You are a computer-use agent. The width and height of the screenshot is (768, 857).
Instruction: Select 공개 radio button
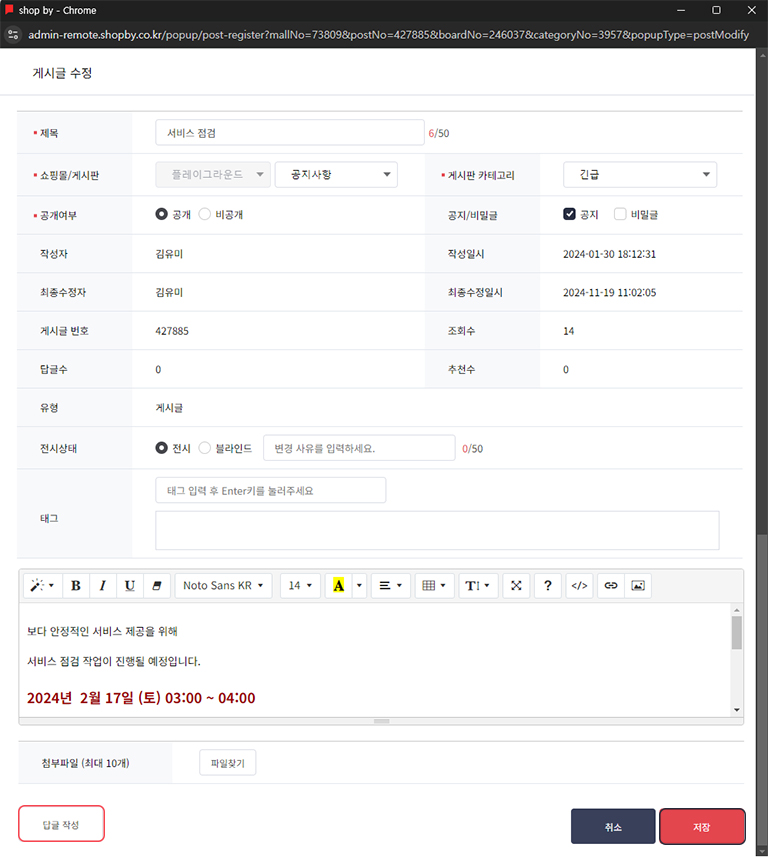pos(161,214)
